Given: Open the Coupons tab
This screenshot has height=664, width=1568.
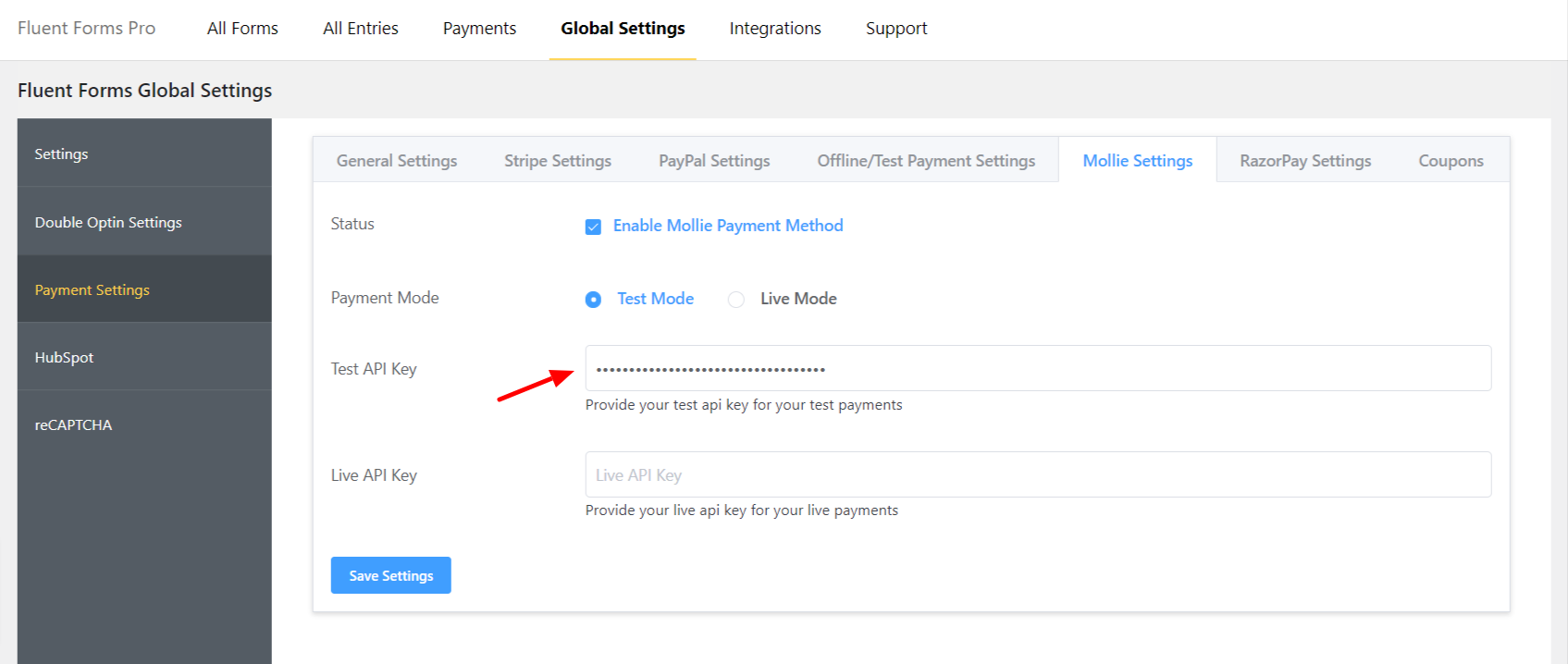Looking at the screenshot, I should [1451, 161].
